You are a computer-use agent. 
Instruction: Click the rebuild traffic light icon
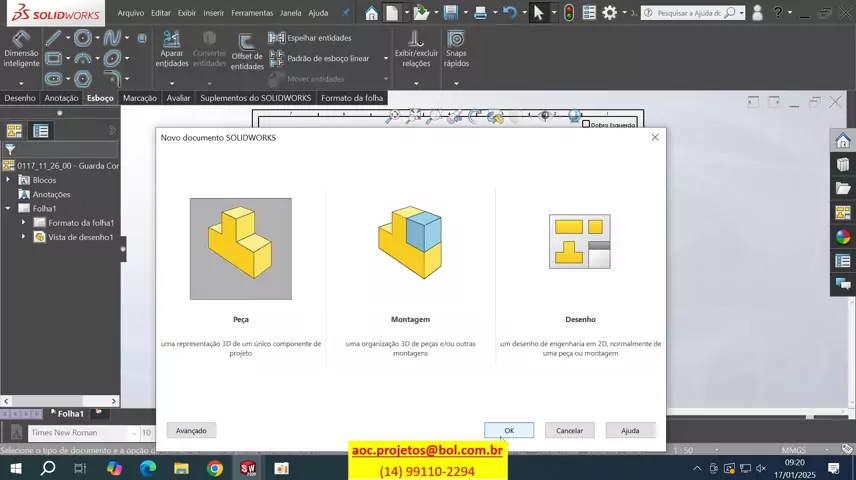click(x=569, y=13)
